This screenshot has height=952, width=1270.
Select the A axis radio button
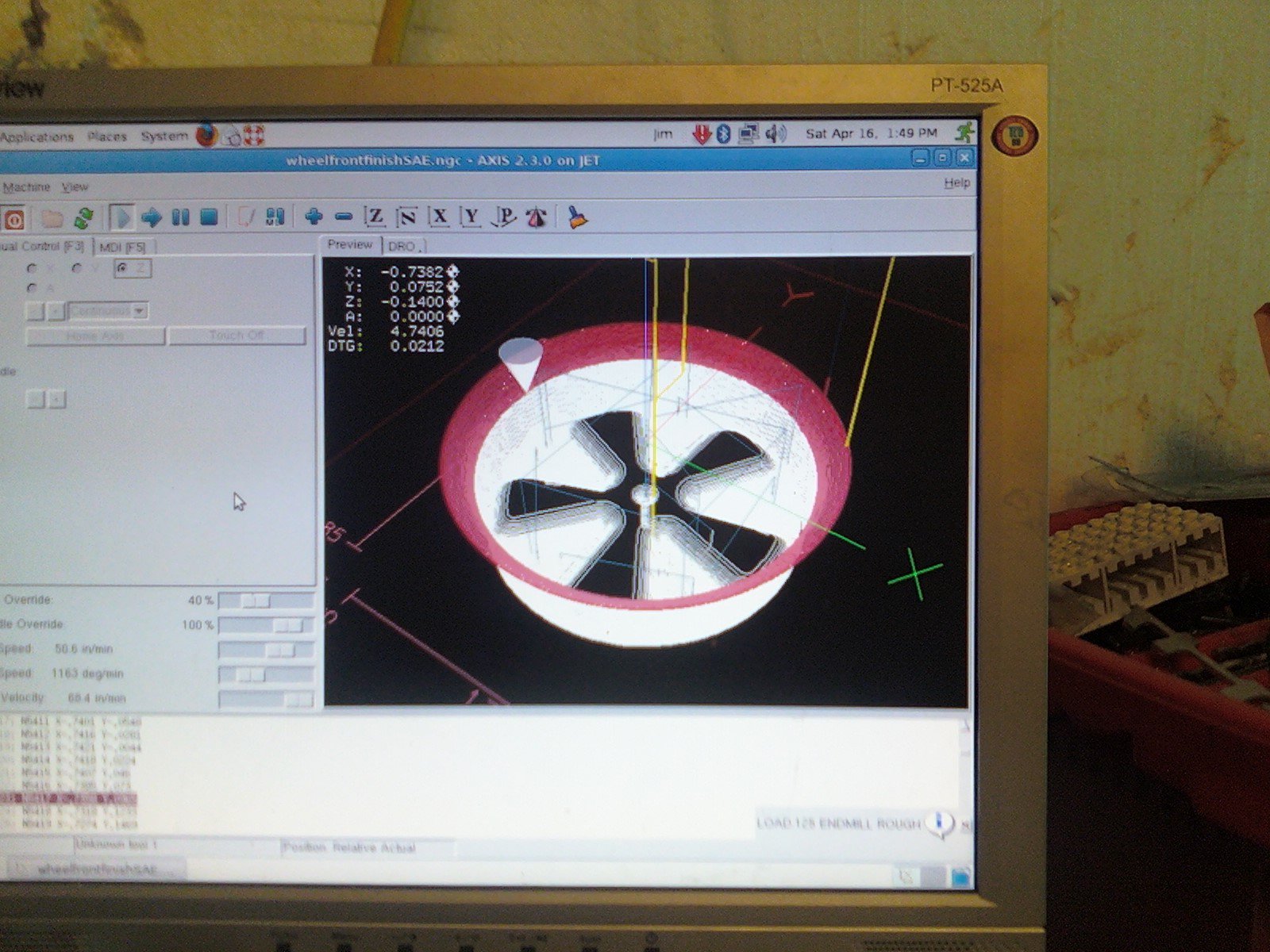[33, 288]
